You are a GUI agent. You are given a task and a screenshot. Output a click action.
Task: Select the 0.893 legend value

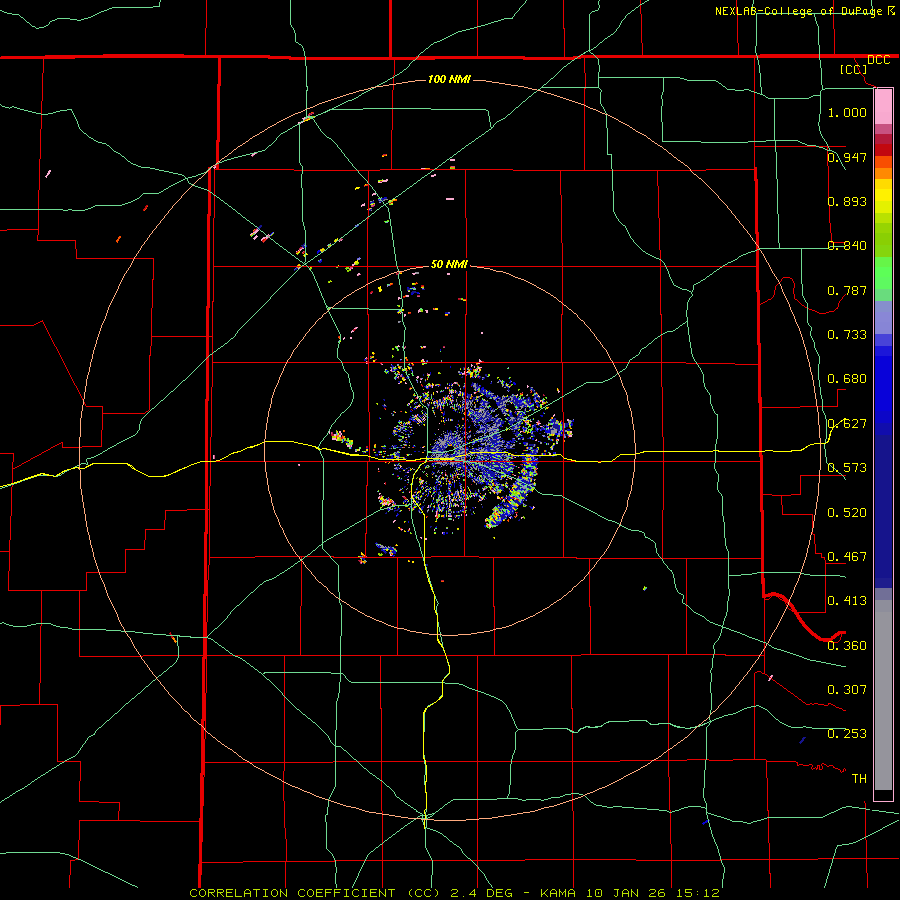tap(847, 201)
